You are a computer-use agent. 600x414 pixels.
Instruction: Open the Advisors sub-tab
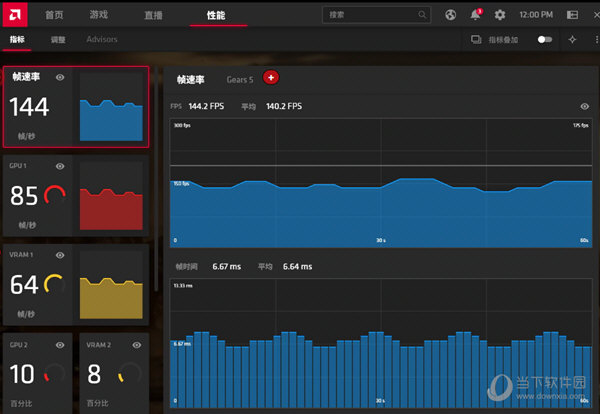(102, 40)
